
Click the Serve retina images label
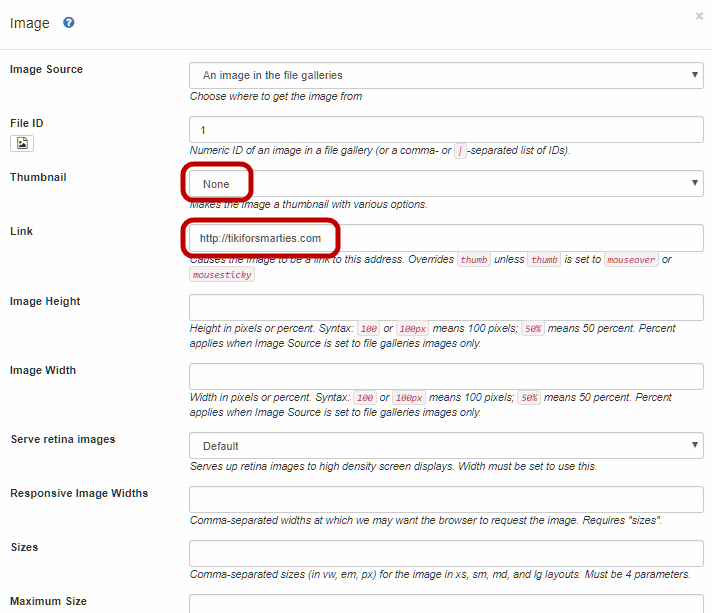click(62, 439)
